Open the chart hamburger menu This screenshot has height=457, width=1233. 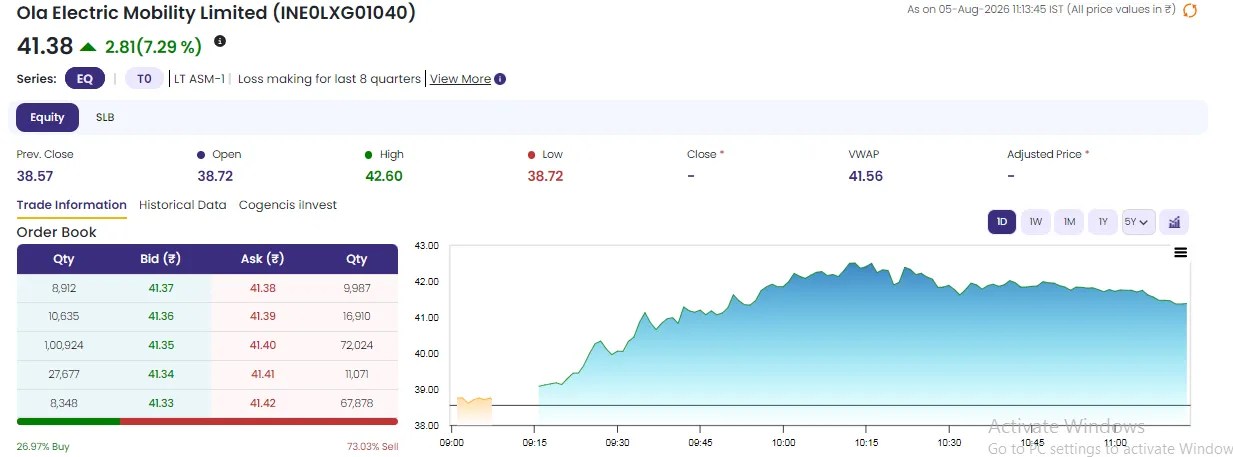click(1180, 253)
